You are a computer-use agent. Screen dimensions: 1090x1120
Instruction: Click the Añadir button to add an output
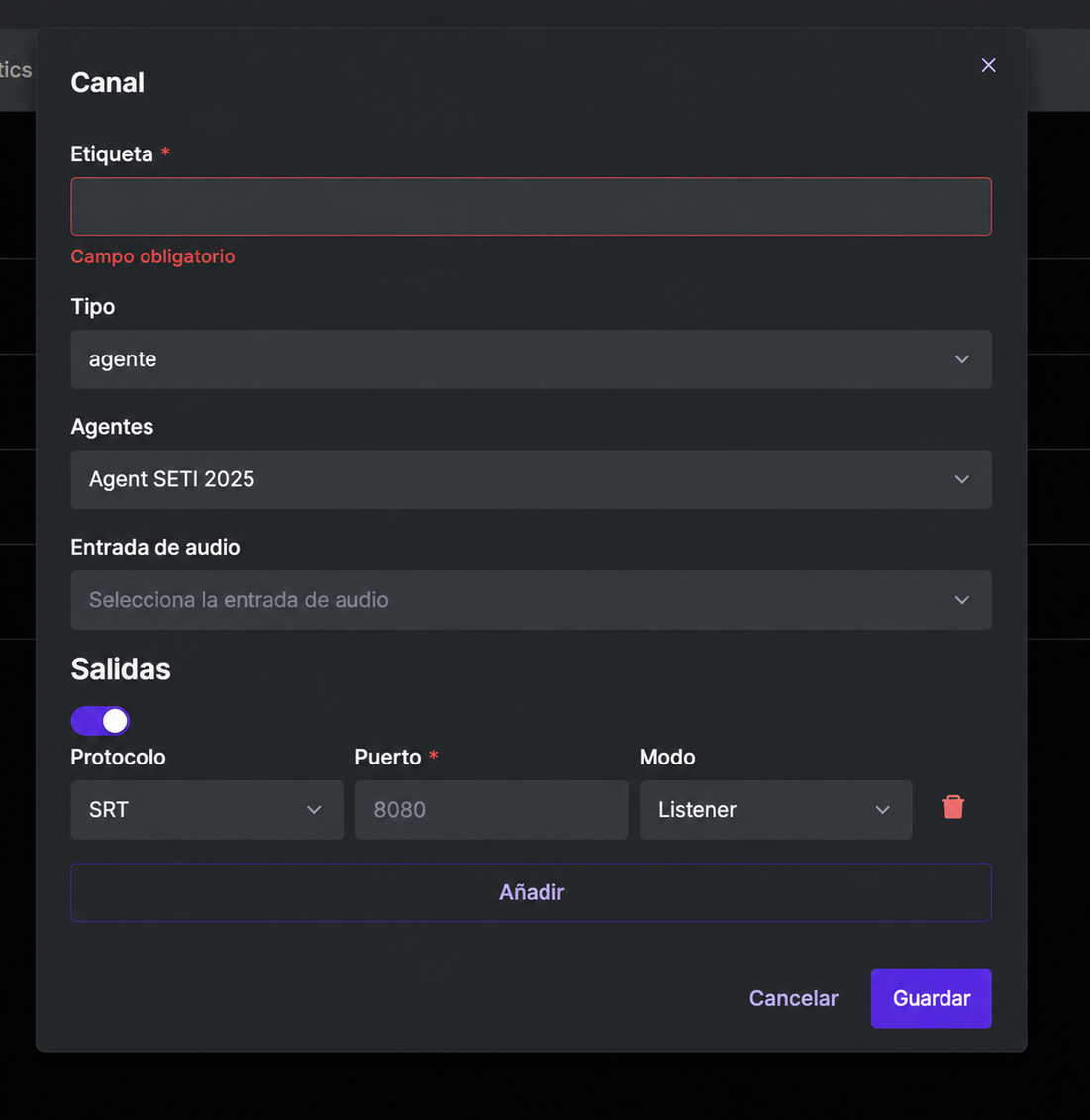pyautogui.click(x=531, y=892)
